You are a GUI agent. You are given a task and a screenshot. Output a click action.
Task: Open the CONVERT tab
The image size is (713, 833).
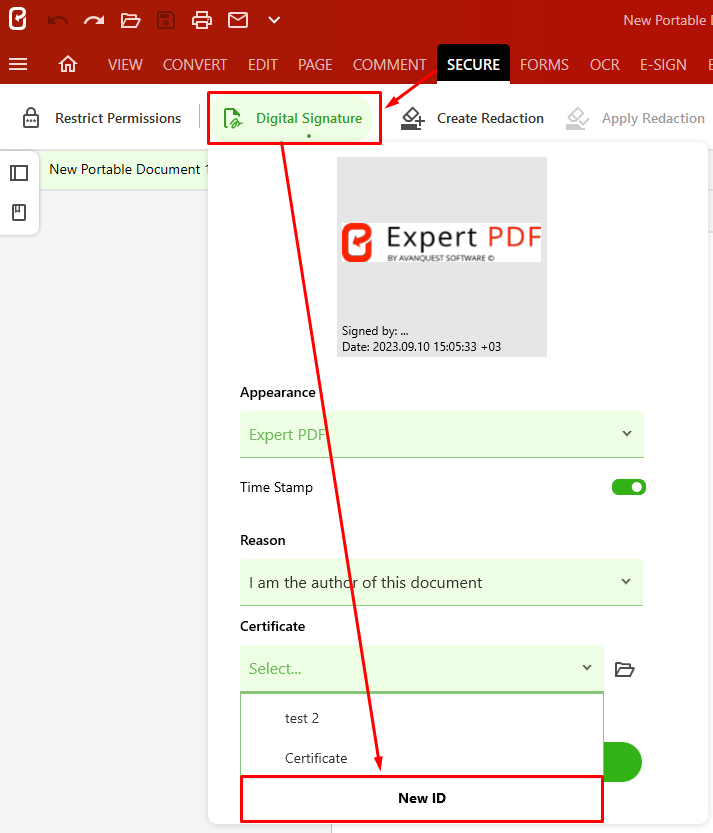(x=195, y=65)
